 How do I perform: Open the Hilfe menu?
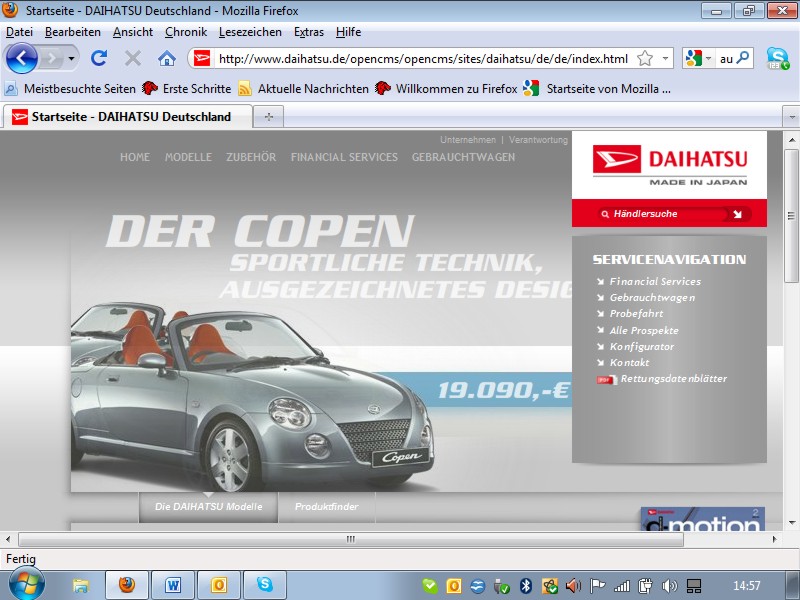click(x=348, y=32)
